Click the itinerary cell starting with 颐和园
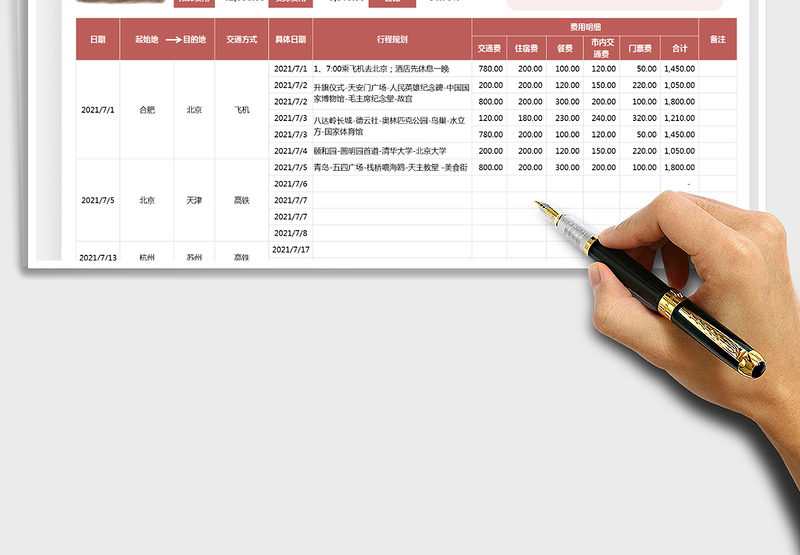This screenshot has height=555, width=800. pos(392,151)
